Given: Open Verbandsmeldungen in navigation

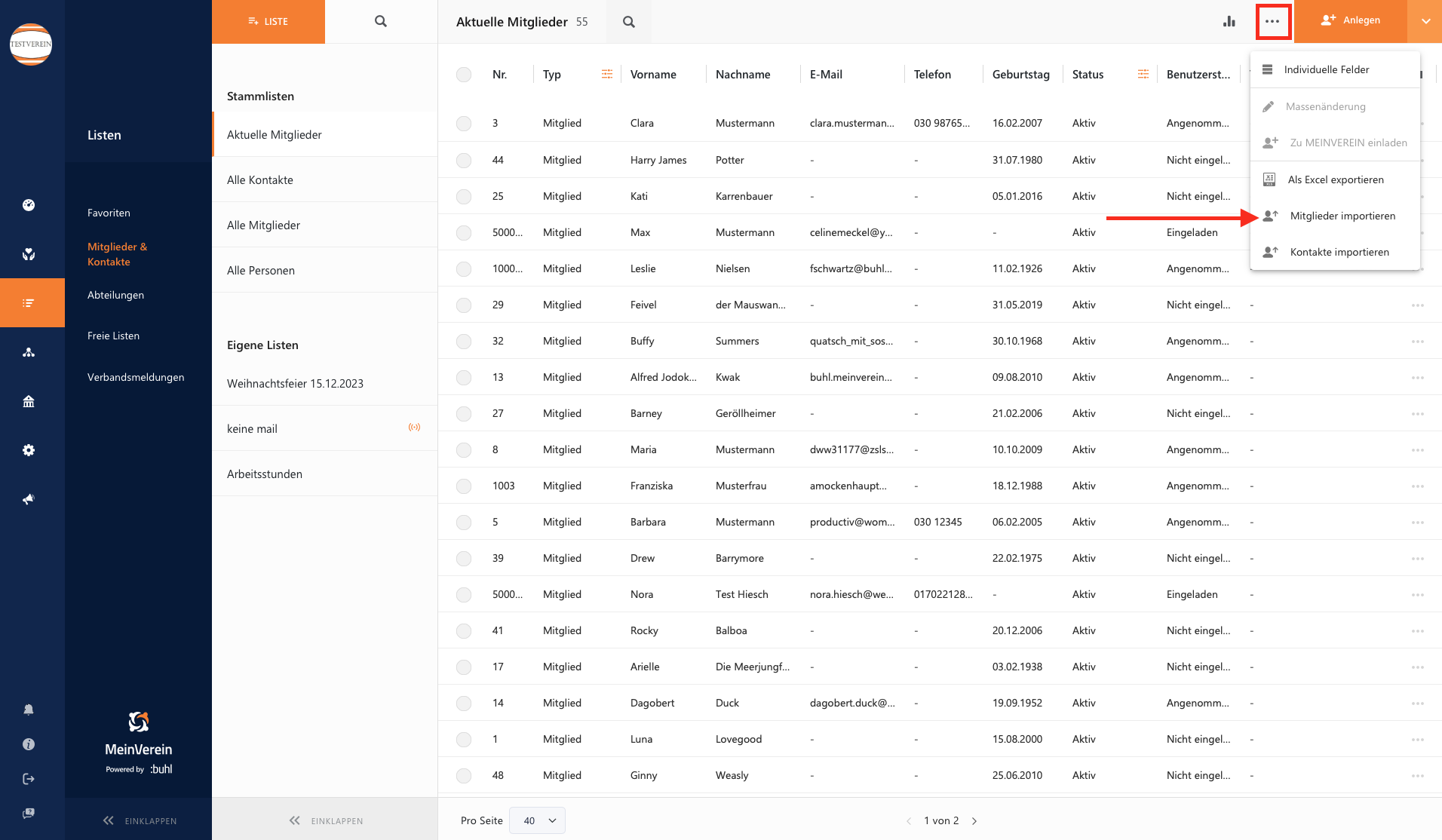Looking at the screenshot, I should [136, 377].
